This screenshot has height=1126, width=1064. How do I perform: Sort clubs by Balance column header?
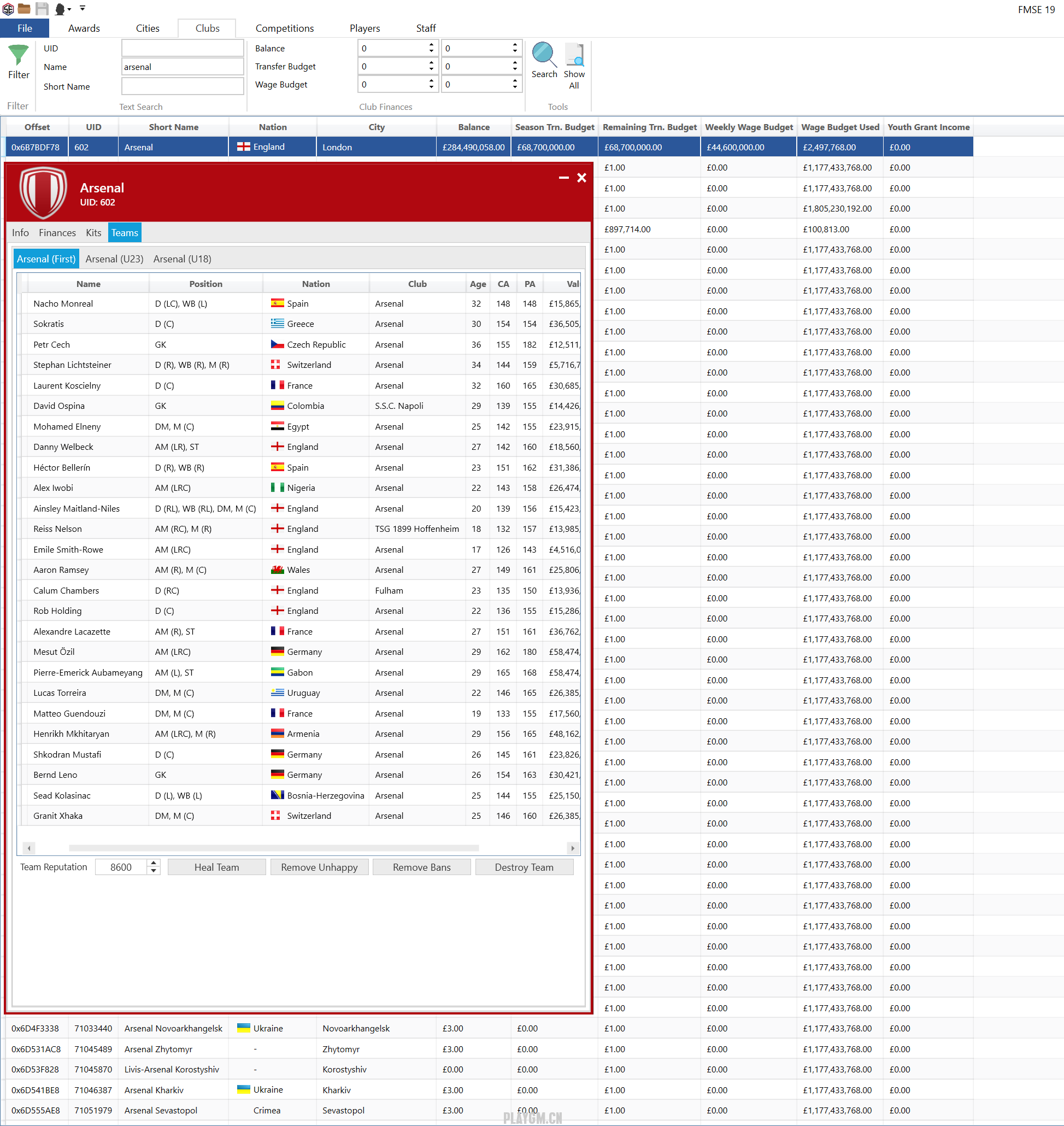coord(474,127)
